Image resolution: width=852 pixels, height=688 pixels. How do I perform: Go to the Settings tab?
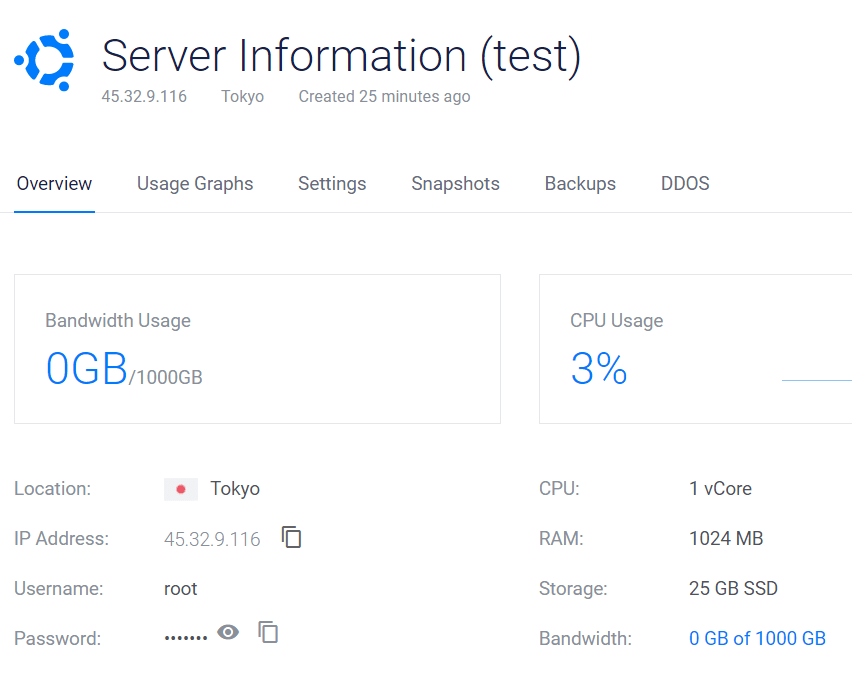(x=332, y=184)
